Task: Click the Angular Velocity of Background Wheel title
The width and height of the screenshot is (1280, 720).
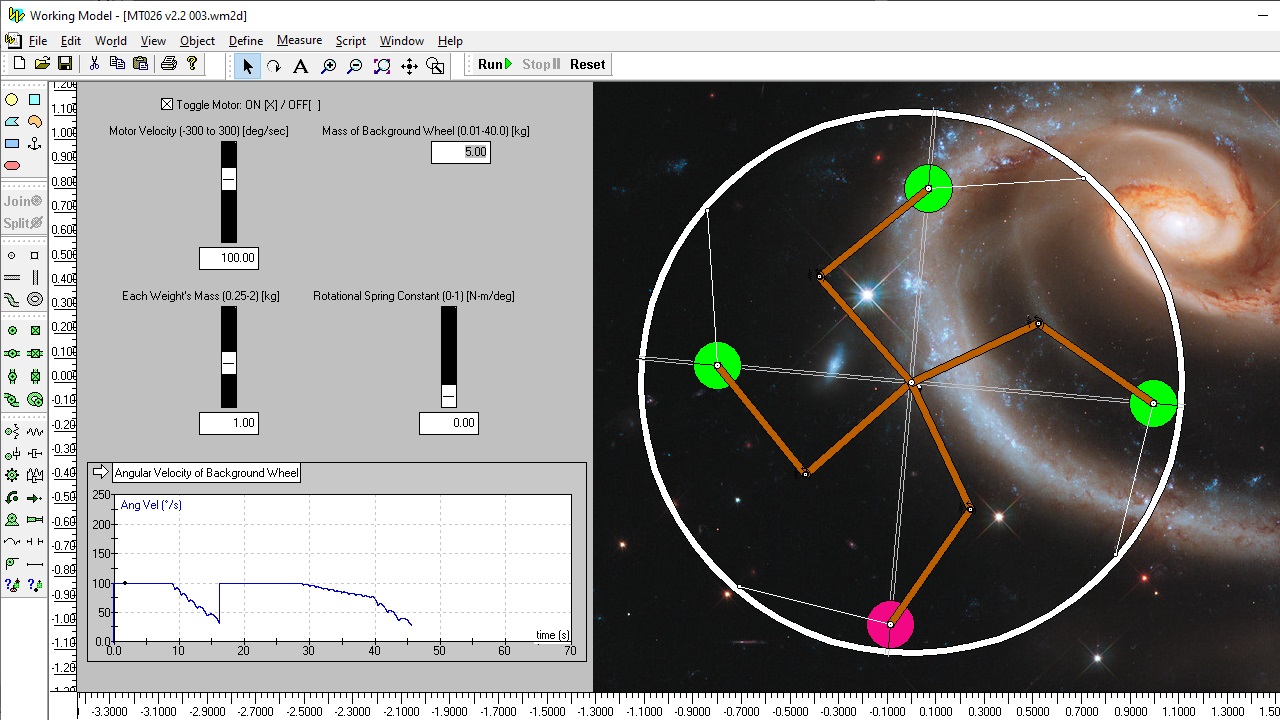Action: point(206,473)
